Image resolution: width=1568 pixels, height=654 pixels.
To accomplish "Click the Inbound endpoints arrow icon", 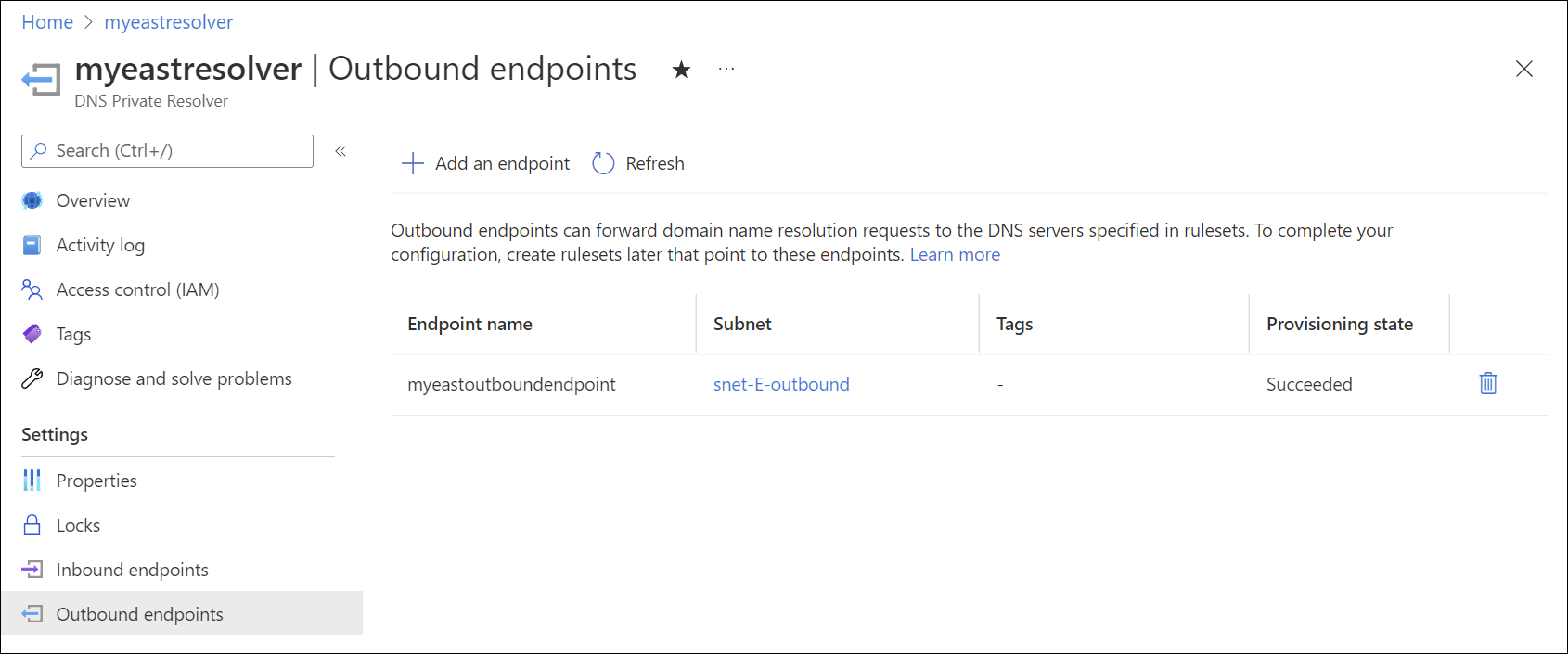I will coord(32,570).
